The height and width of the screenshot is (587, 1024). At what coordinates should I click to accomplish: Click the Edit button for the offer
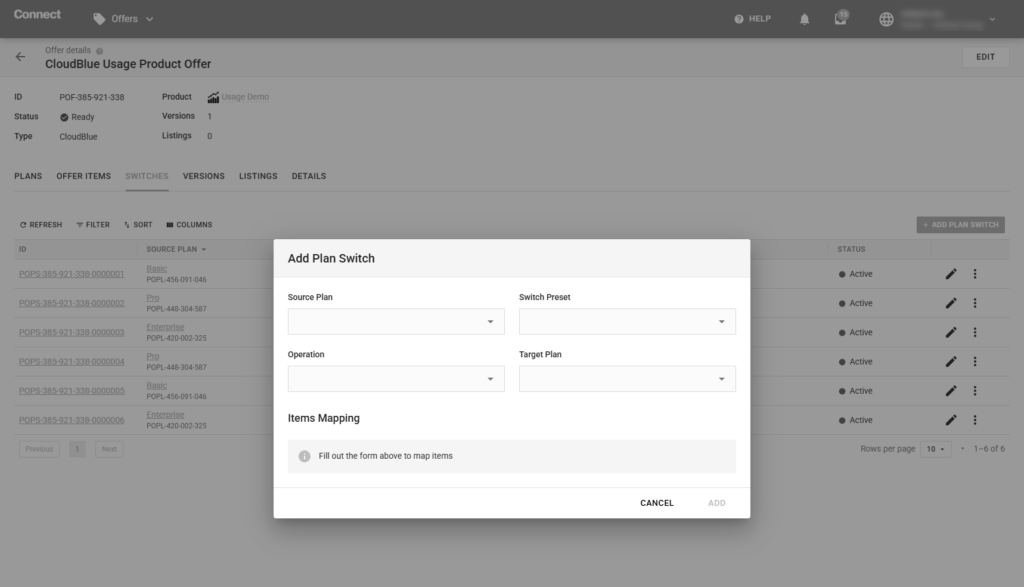click(985, 57)
